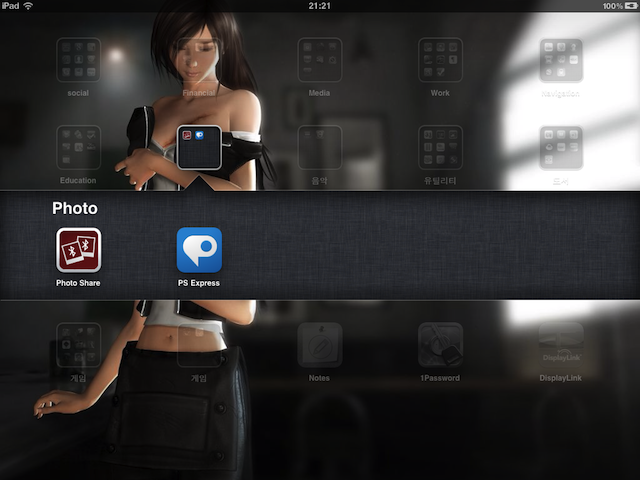Screen dimensions: 640x480
Task: Tap the Photo Share label text
Action: pyautogui.click(x=78, y=283)
